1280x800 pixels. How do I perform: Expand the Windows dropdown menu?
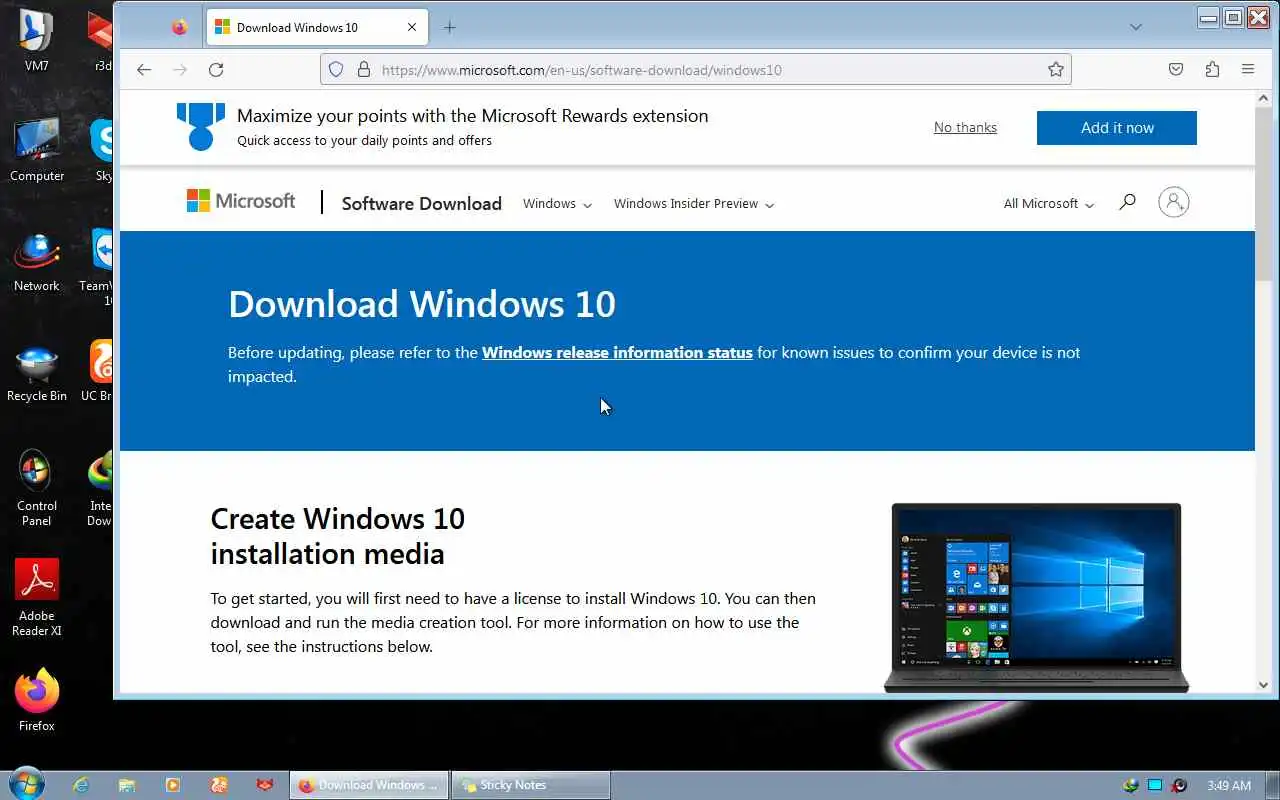(x=557, y=204)
